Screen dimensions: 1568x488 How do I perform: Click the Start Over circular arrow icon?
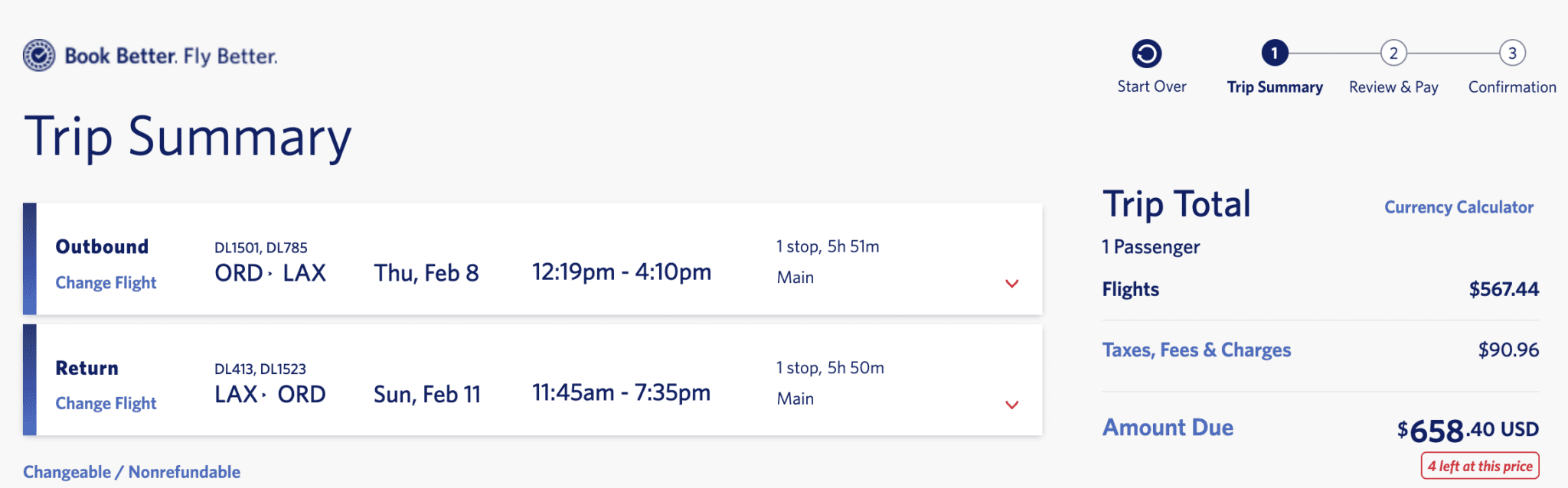pos(1145,54)
